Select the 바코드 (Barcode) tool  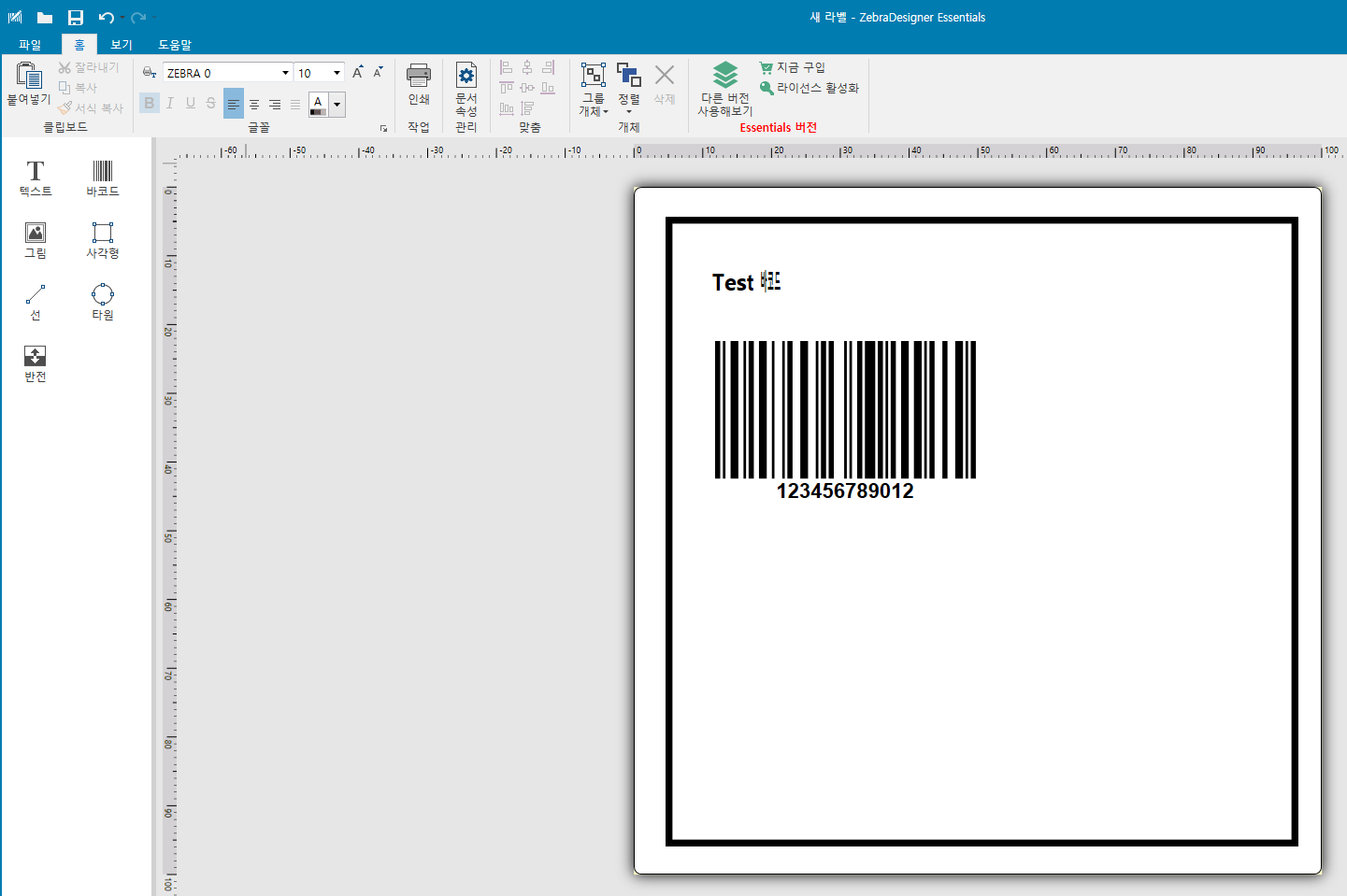103,178
